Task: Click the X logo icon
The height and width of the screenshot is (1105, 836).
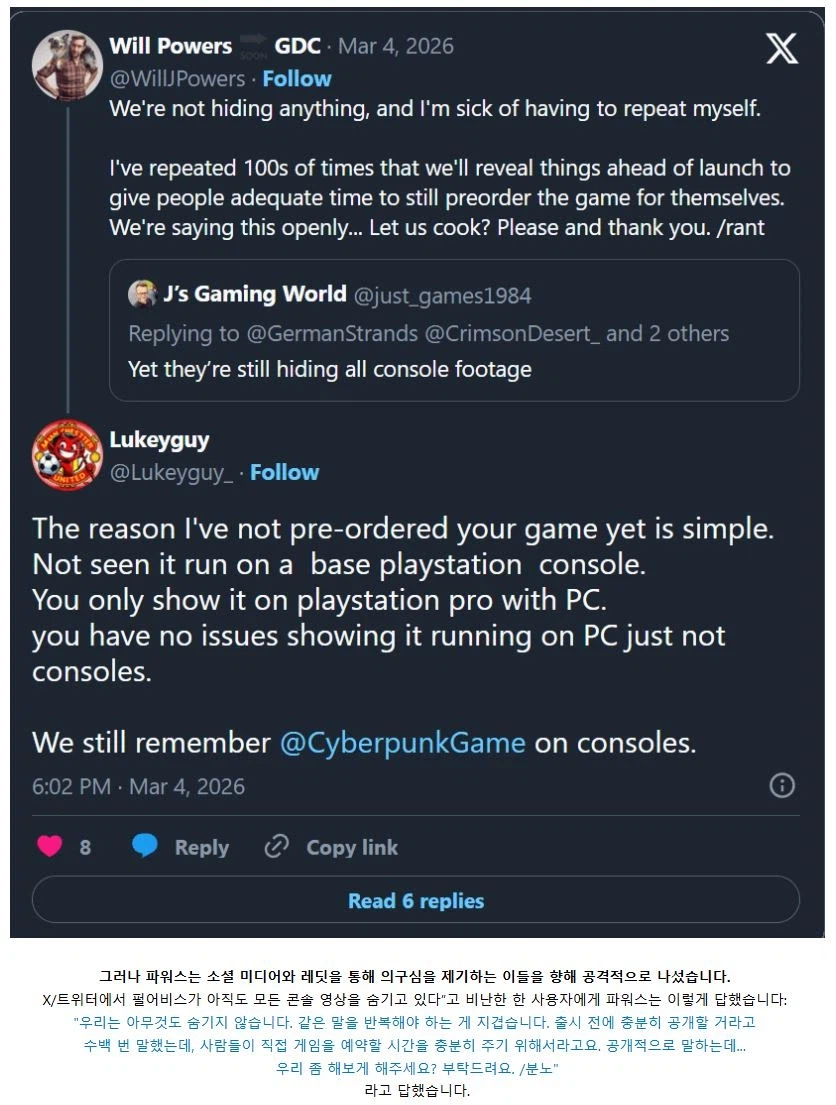Action: tap(782, 48)
